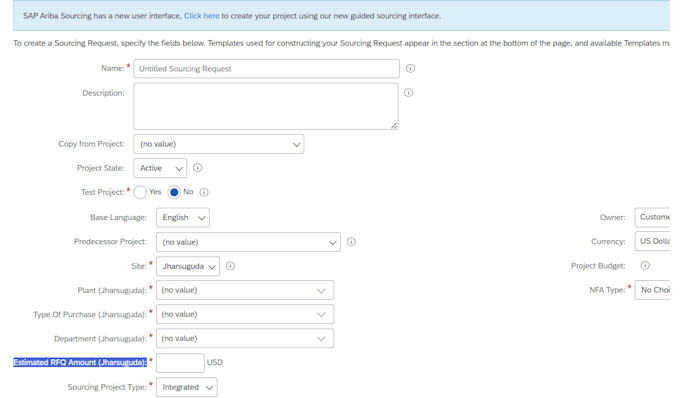Viewport: 680px width, 398px height.
Task: Expand the Plant (Jharsuguda) dropdown
Action: pos(245,290)
